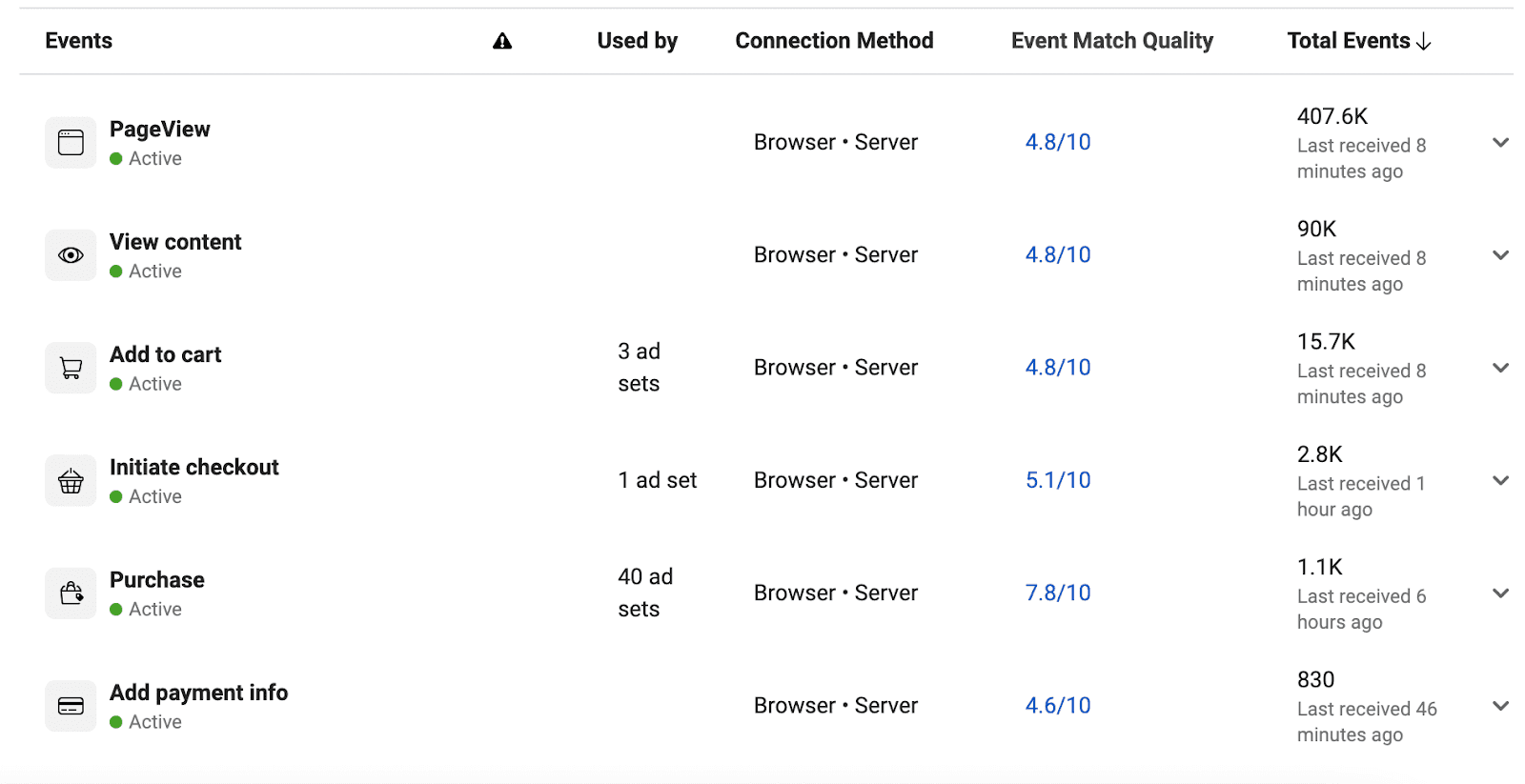The height and width of the screenshot is (784, 1525).
Task: Click '1 ad set' in Initiate checkout row
Action: [x=658, y=480]
